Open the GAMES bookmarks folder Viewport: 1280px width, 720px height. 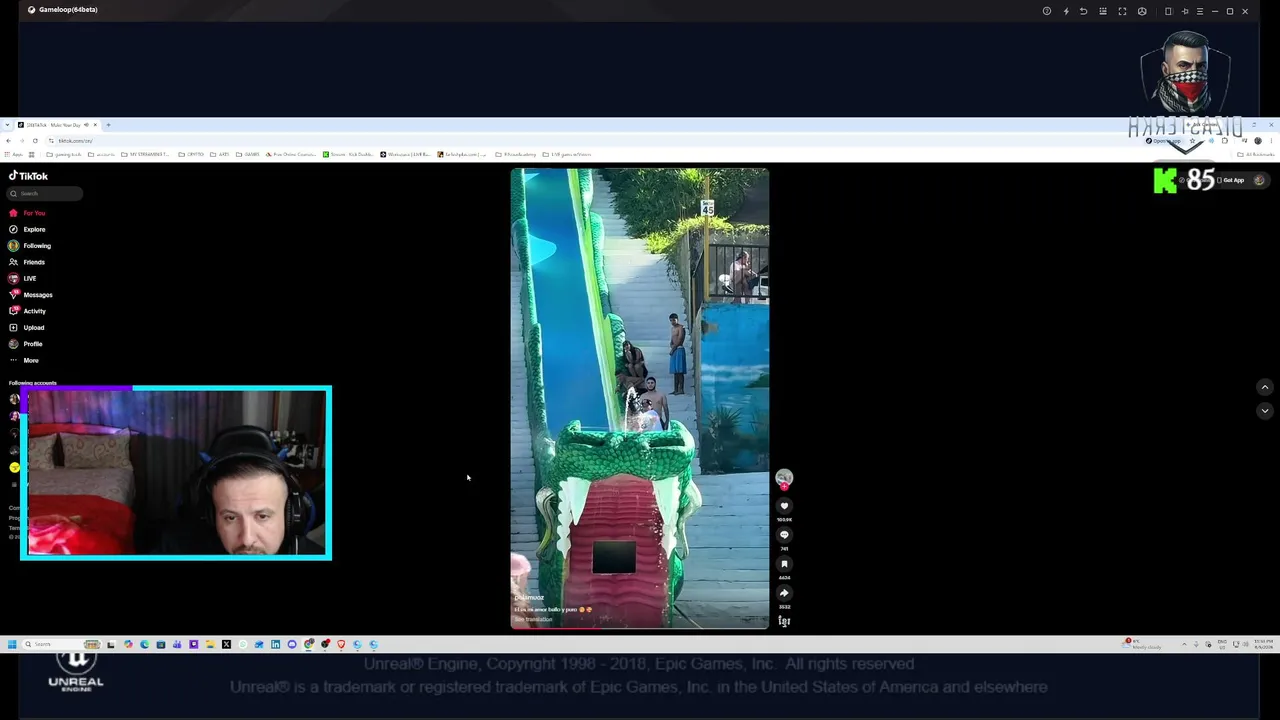pos(248,154)
